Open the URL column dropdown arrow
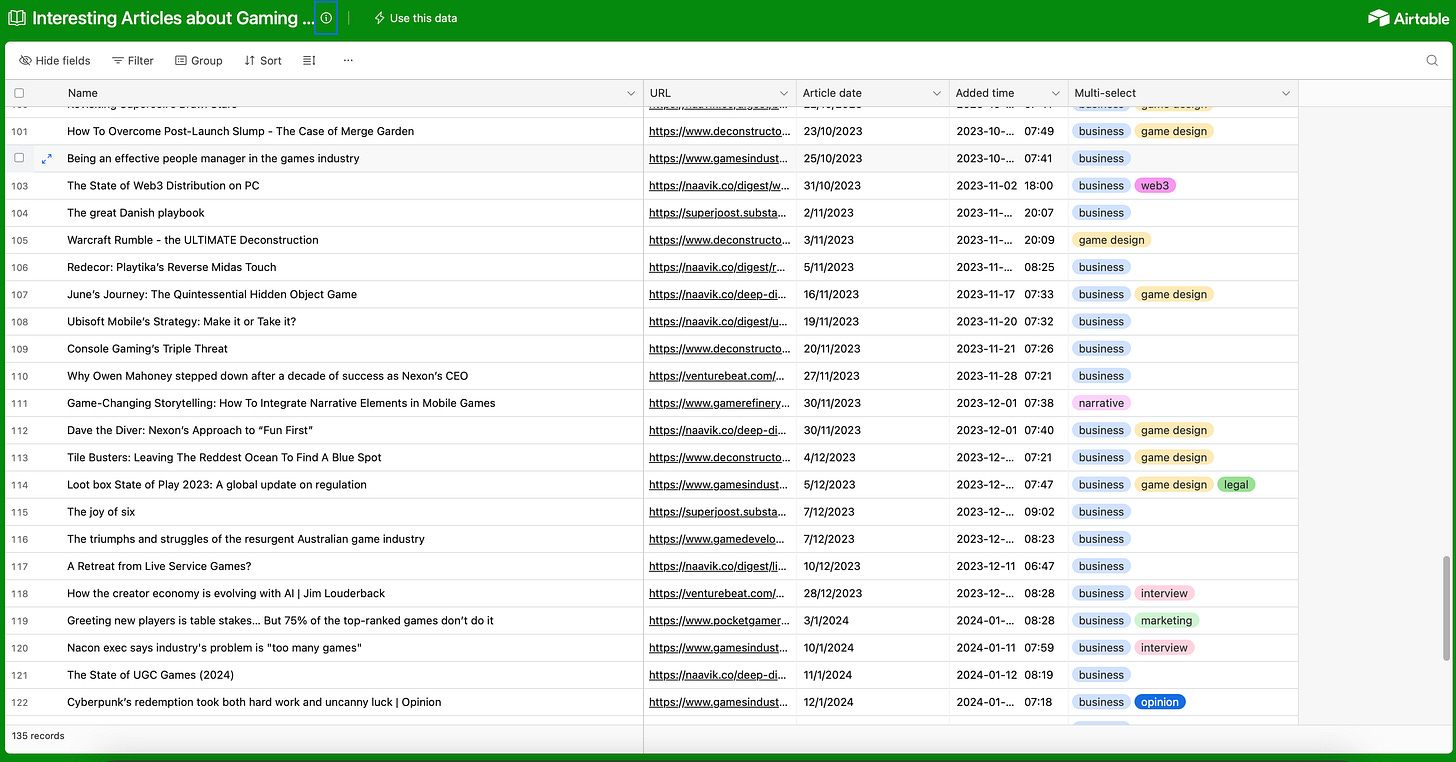Image resolution: width=1456 pixels, height=762 pixels. coord(784,93)
